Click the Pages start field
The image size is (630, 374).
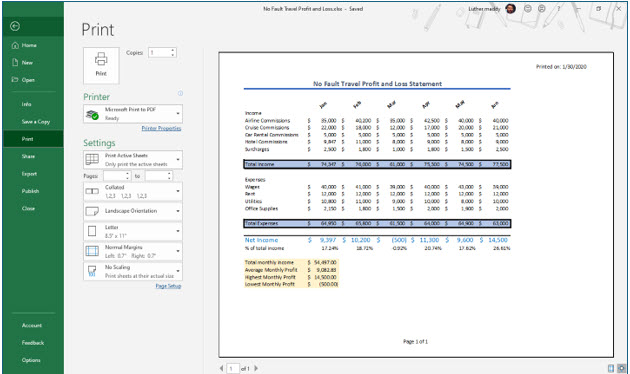coord(115,176)
